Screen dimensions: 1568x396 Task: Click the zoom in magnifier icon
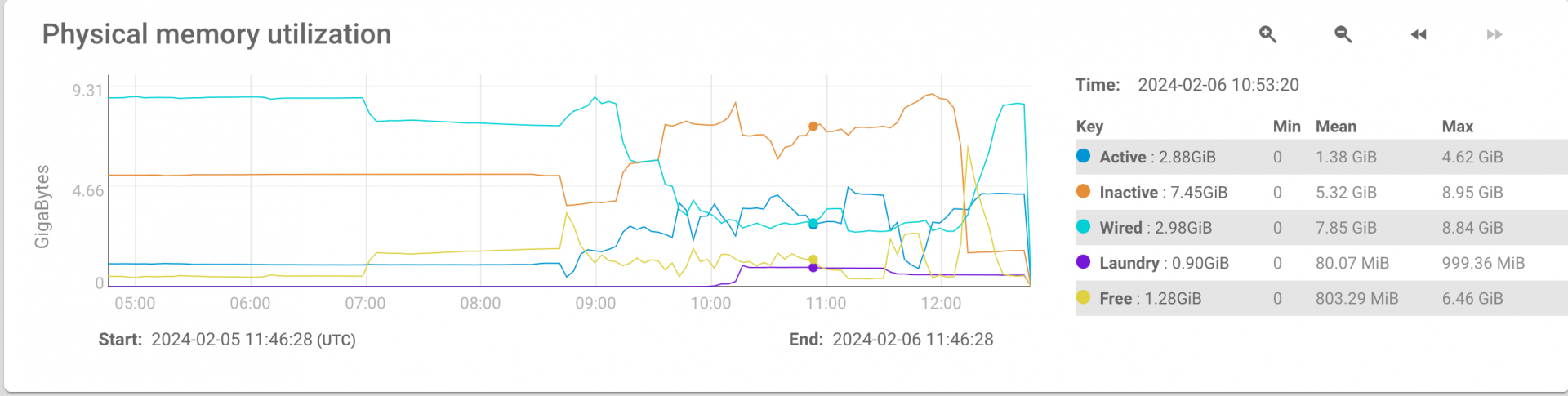pos(1267,33)
